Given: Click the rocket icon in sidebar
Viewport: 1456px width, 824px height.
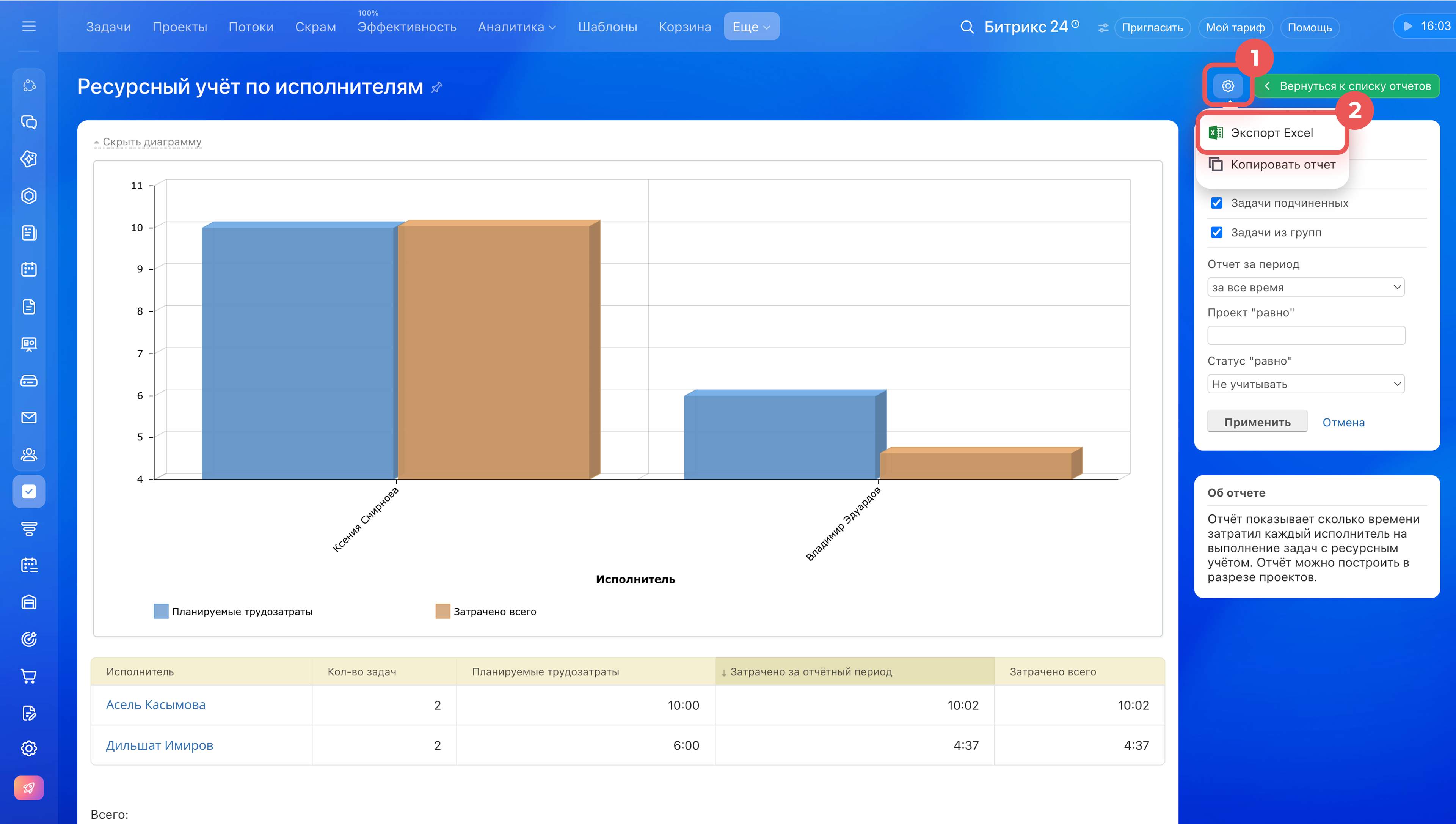Looking at the screenshot, I should [x=29, y=788].
